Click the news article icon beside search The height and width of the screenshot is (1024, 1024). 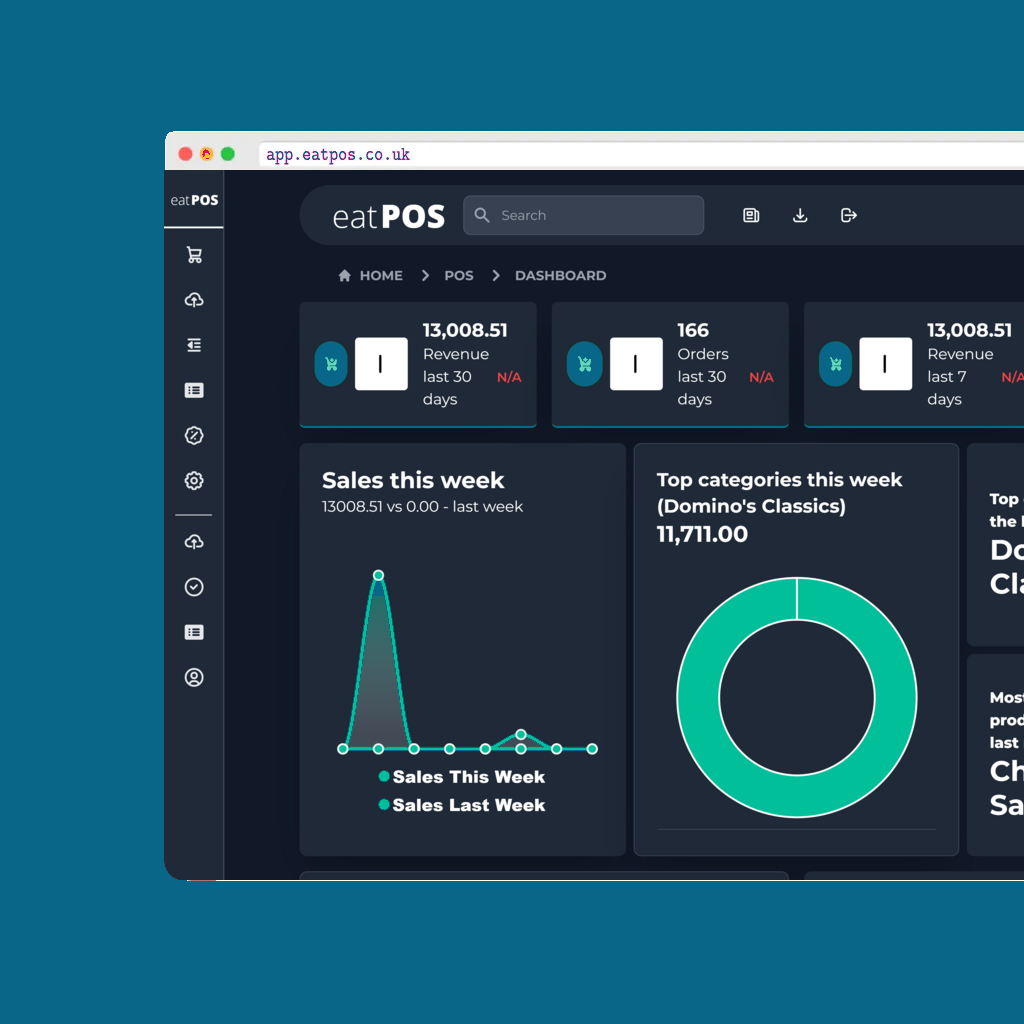751,215
